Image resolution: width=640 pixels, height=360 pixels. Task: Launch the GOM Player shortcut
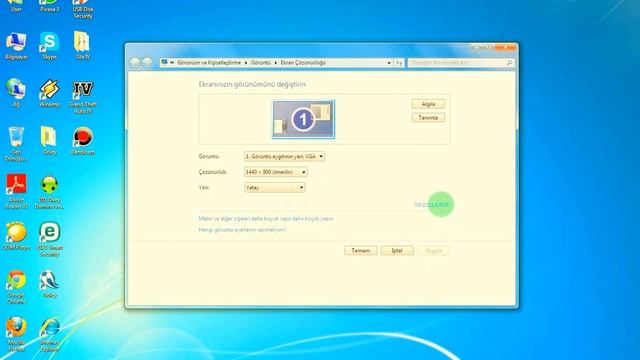16,236
